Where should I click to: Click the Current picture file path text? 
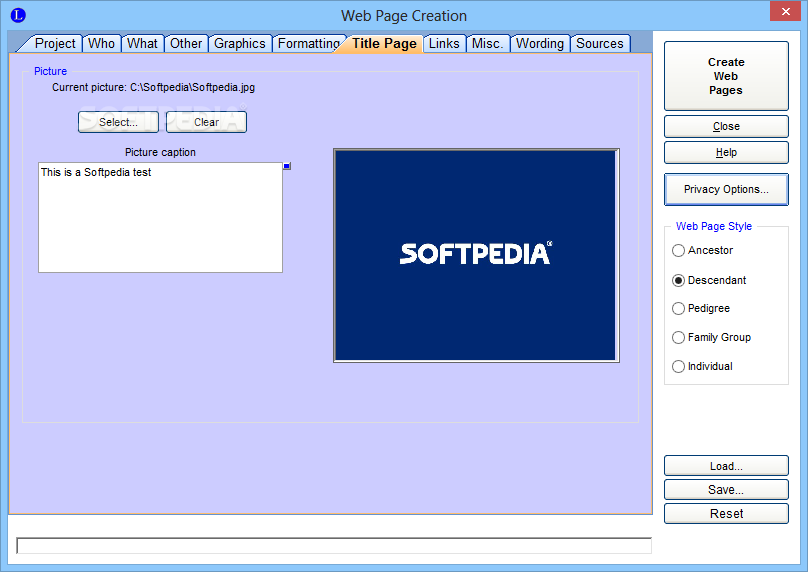tap(193, 87)
